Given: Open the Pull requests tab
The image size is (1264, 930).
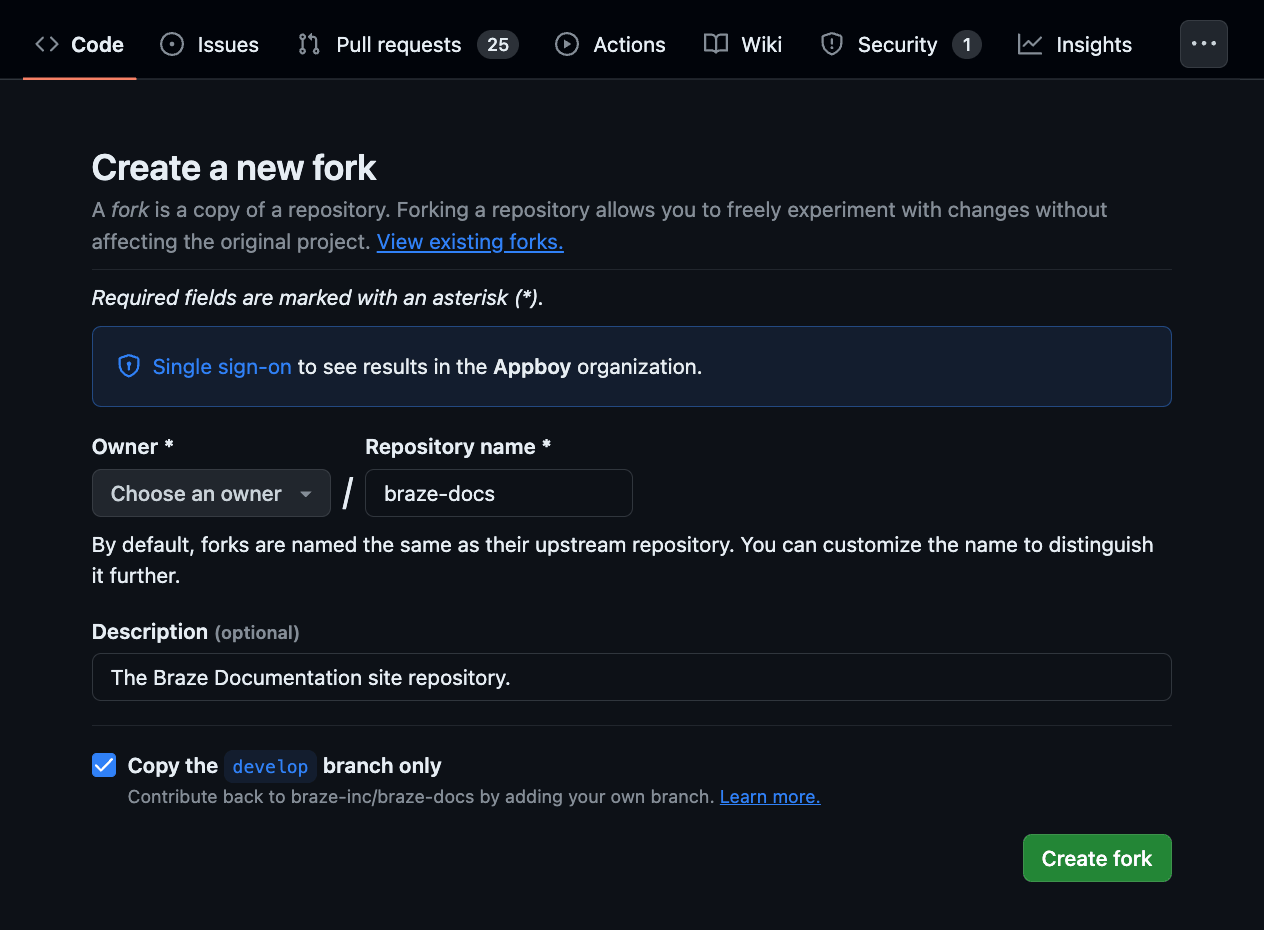Looking at the screenshot, I should tap(408, 44).
